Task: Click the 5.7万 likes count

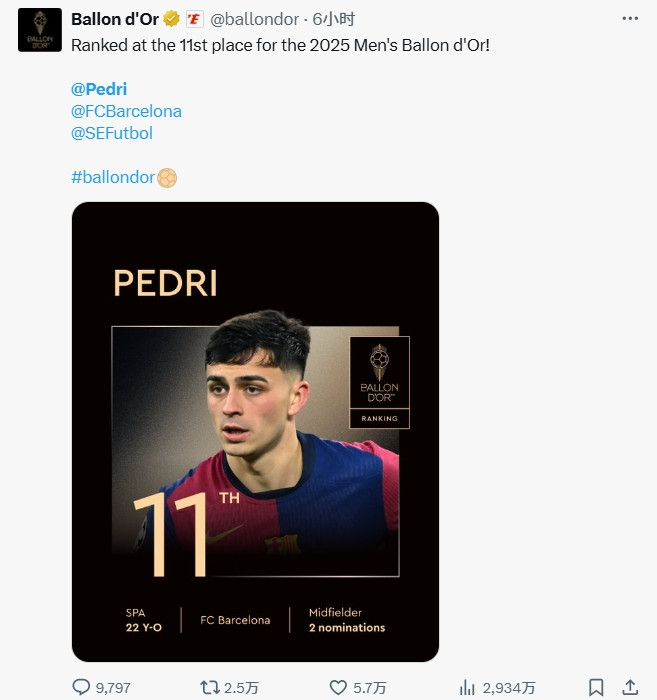Action: point(370,688)
